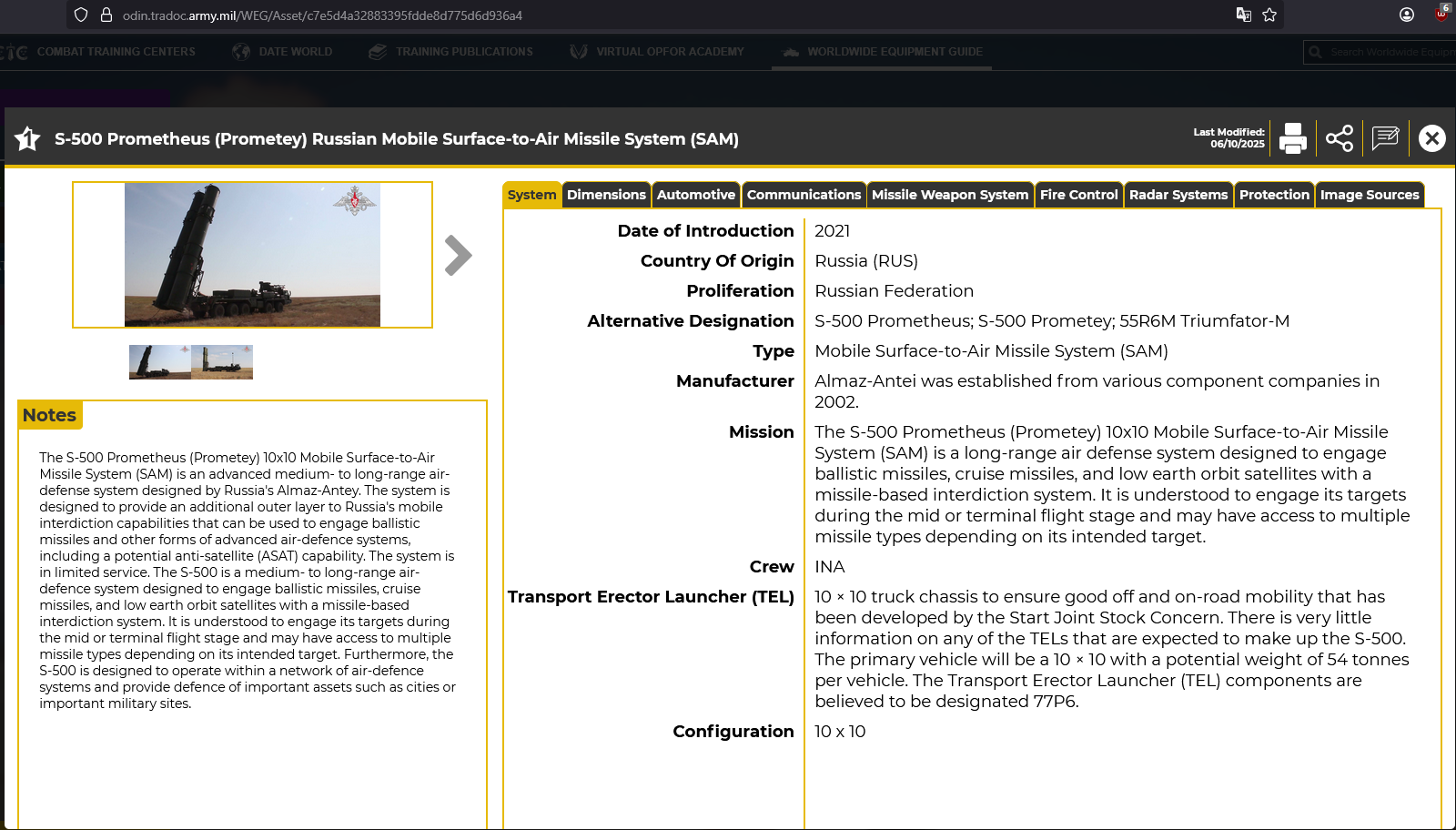Open Worldwide Equipment Guide menu

882,52
